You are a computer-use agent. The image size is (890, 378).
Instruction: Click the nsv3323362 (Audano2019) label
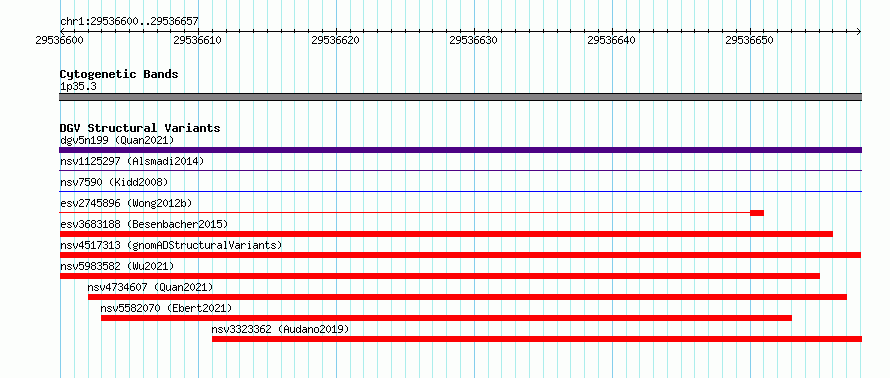(280, 329)
